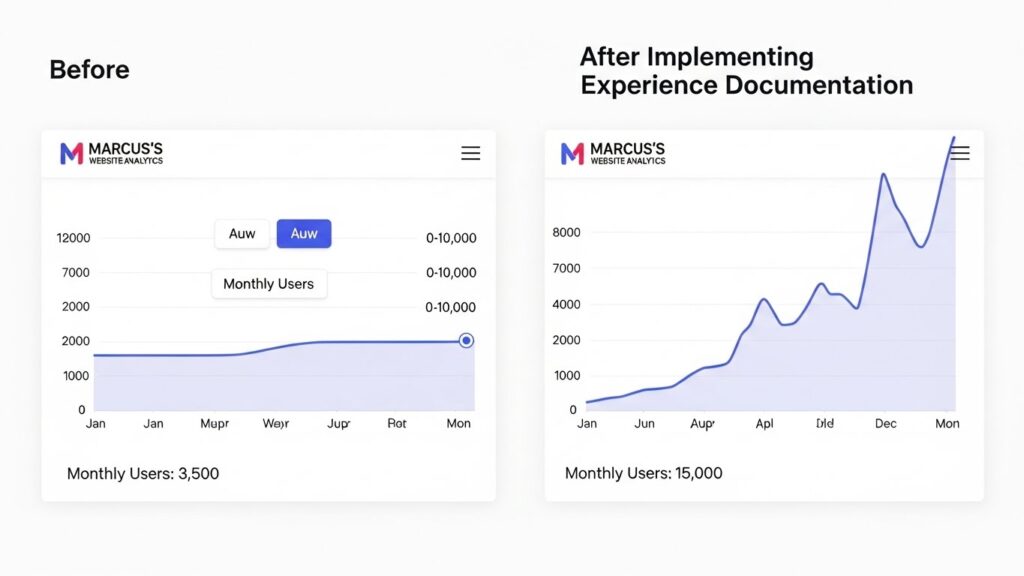Expand the bottom 0-10,000 range option
The width and height of the screenshot is (1024, 576).
click(x=449, y=308)
